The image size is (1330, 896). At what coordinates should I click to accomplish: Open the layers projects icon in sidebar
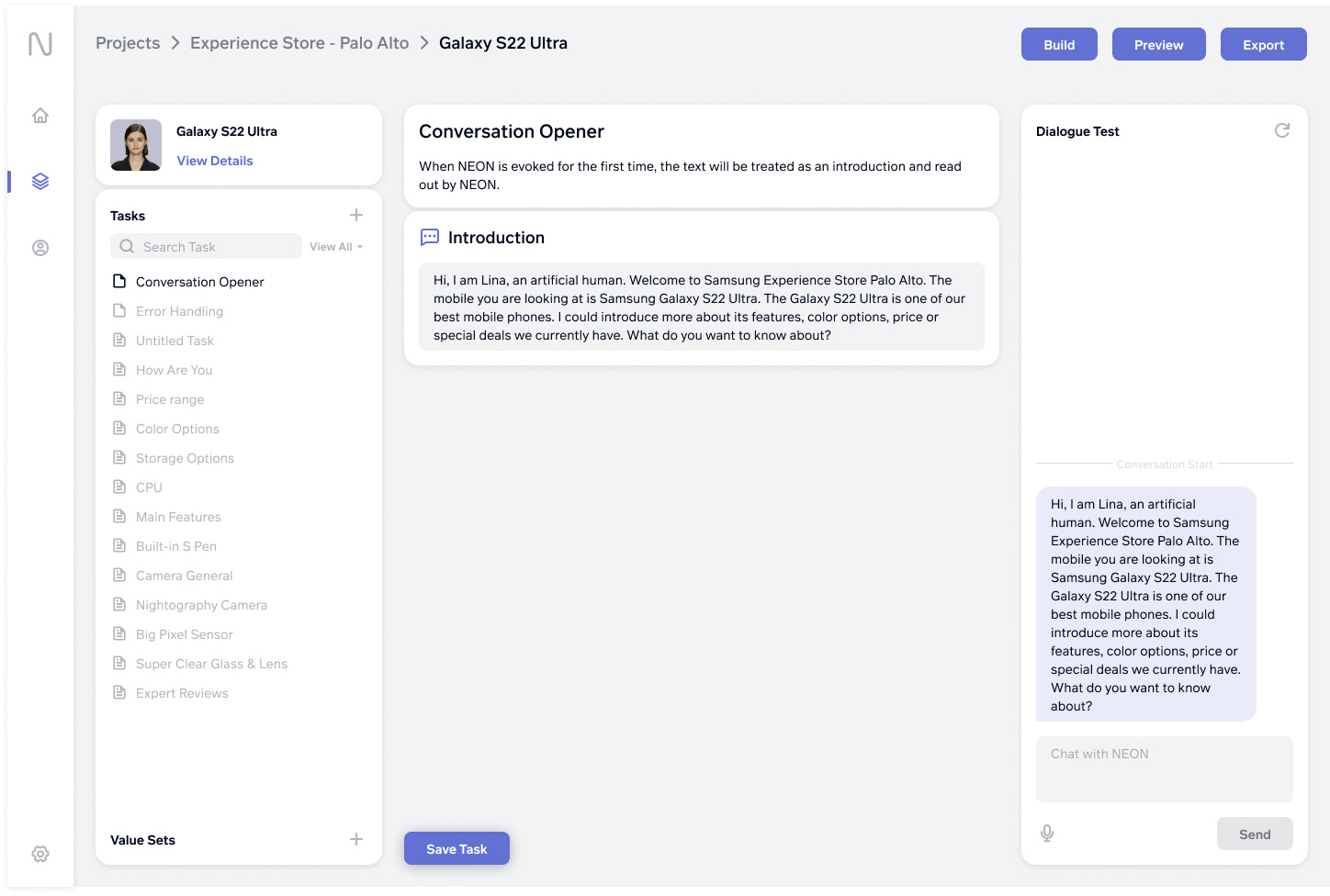pyautogui.click(x=40, y=182)
